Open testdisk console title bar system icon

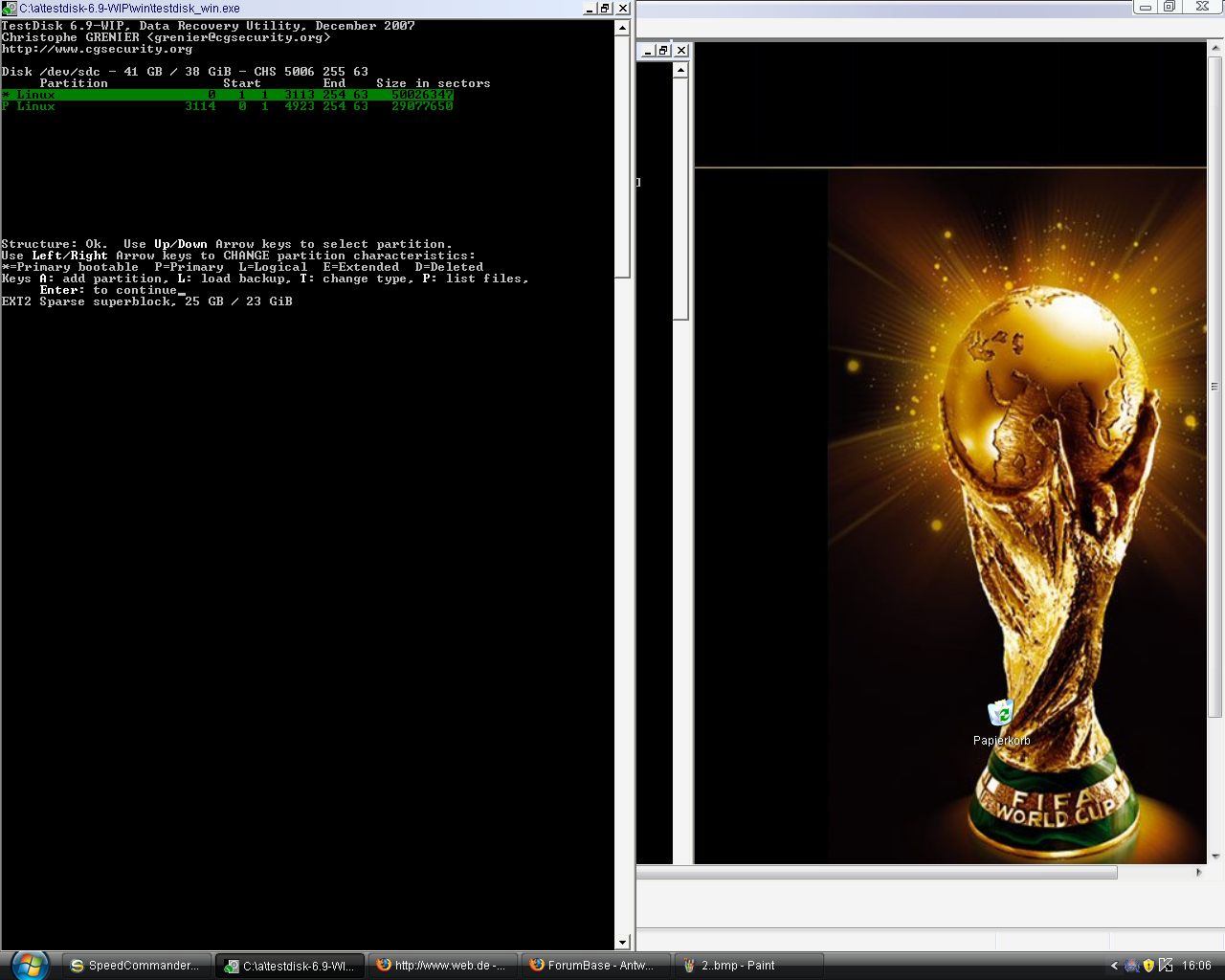point(9,8)
